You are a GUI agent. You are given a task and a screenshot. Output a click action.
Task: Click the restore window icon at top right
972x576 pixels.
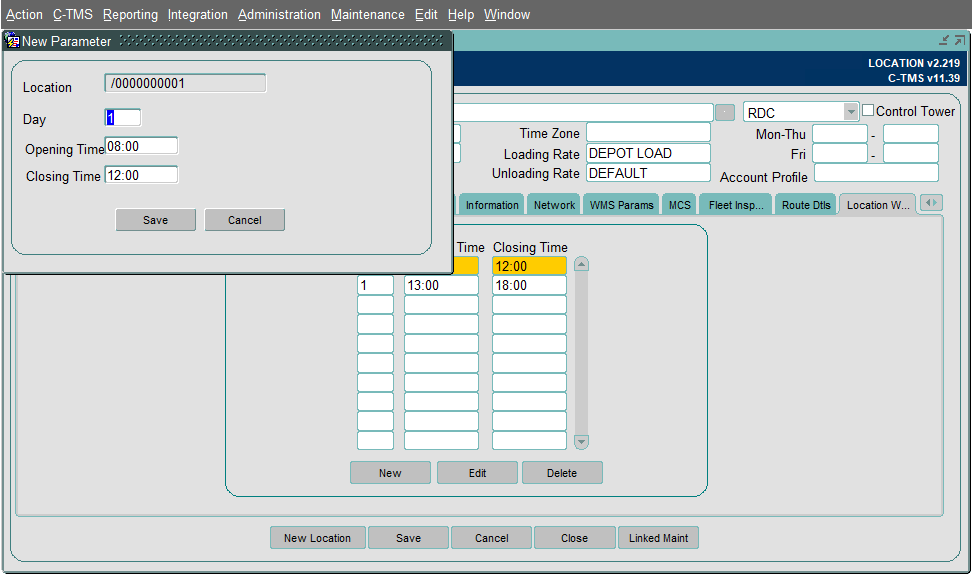pos(944,40)
